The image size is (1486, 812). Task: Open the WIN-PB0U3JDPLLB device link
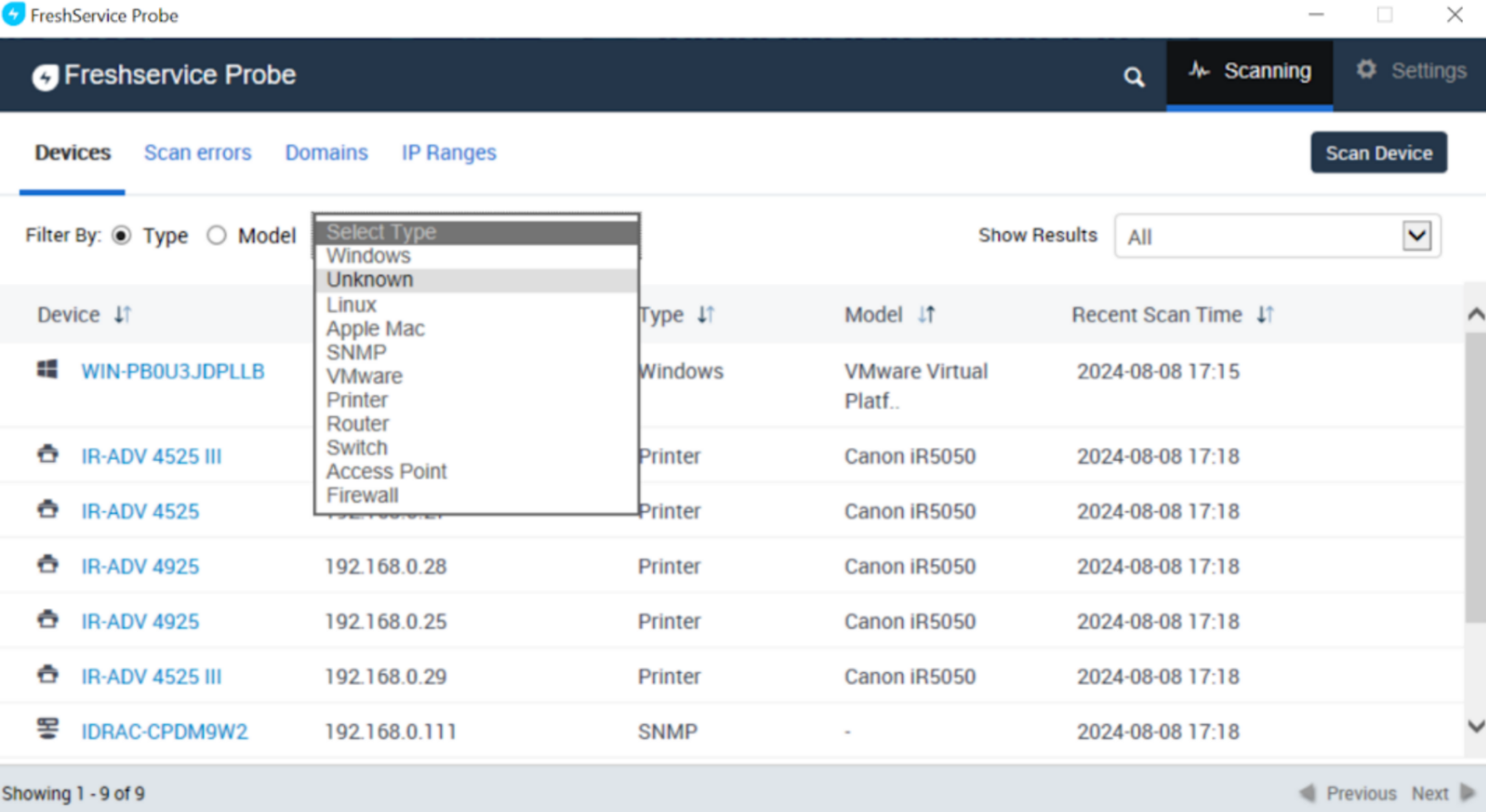pyautogui.click(x=173, y=371)
